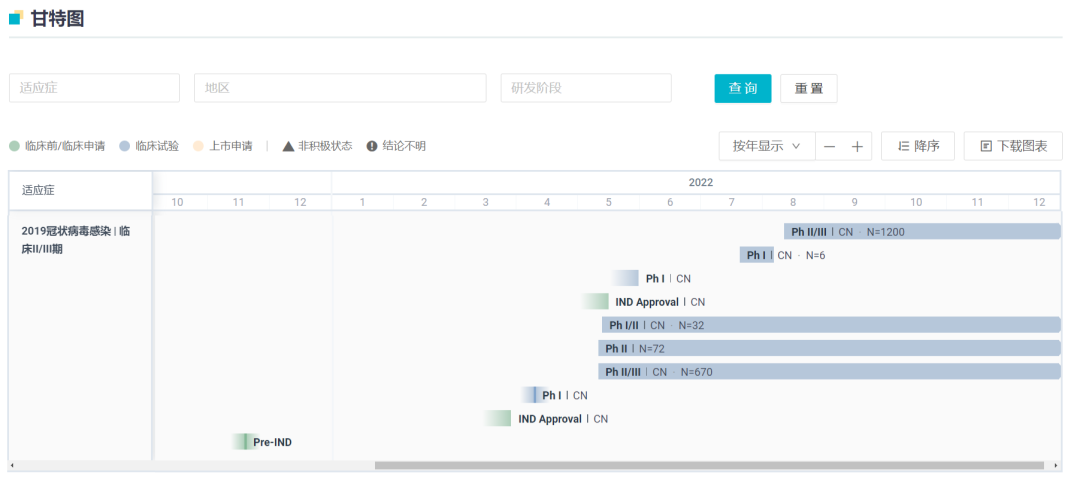Click the 降序 sort order button
Image resolution: width=1080 pixels, height=483 pixels.
pyautogui.click(x=917, y=146)
